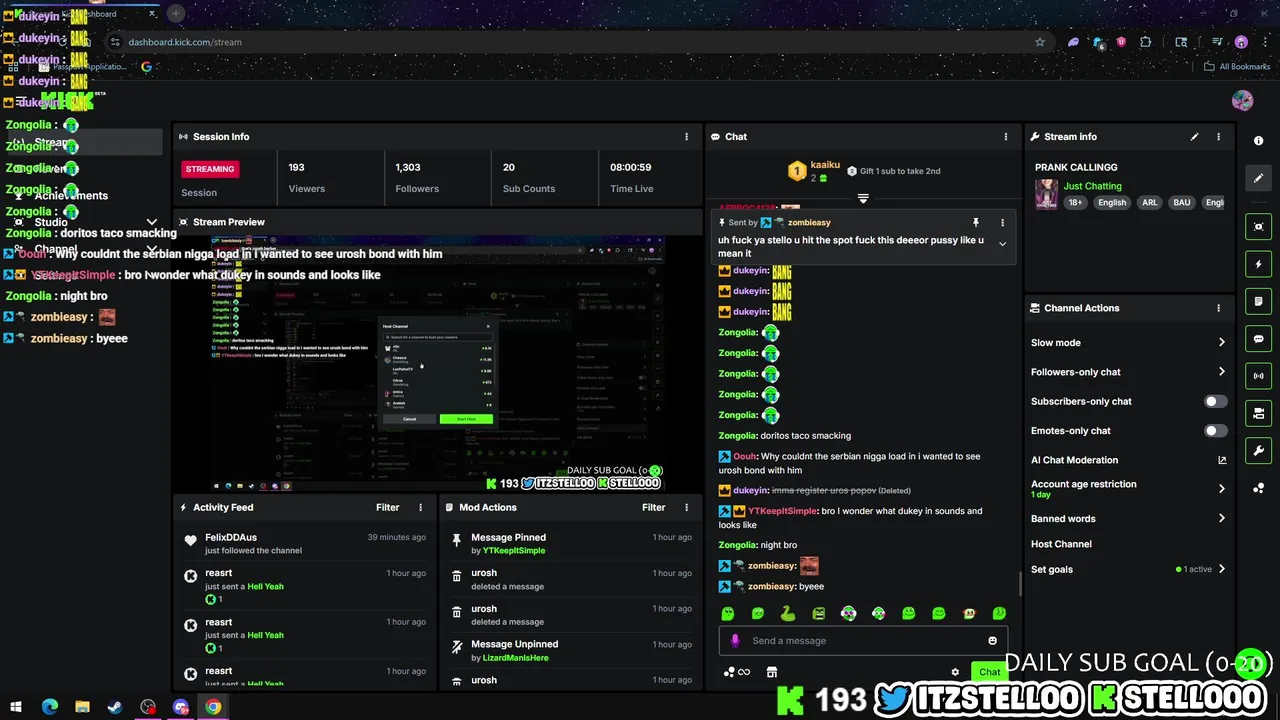Click the Windows Start button

16,707
